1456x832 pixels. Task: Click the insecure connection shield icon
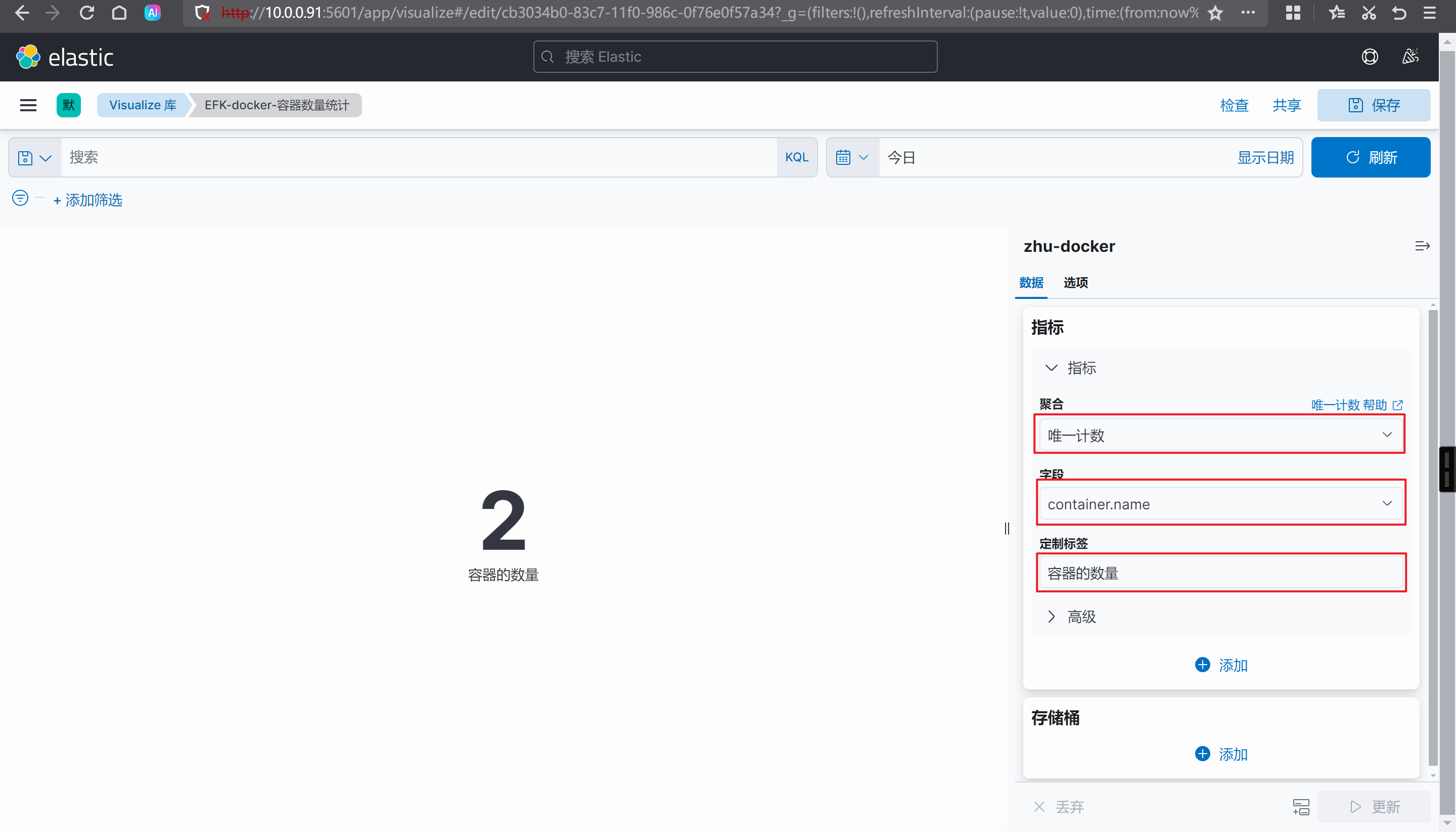[x=202, y=13]
